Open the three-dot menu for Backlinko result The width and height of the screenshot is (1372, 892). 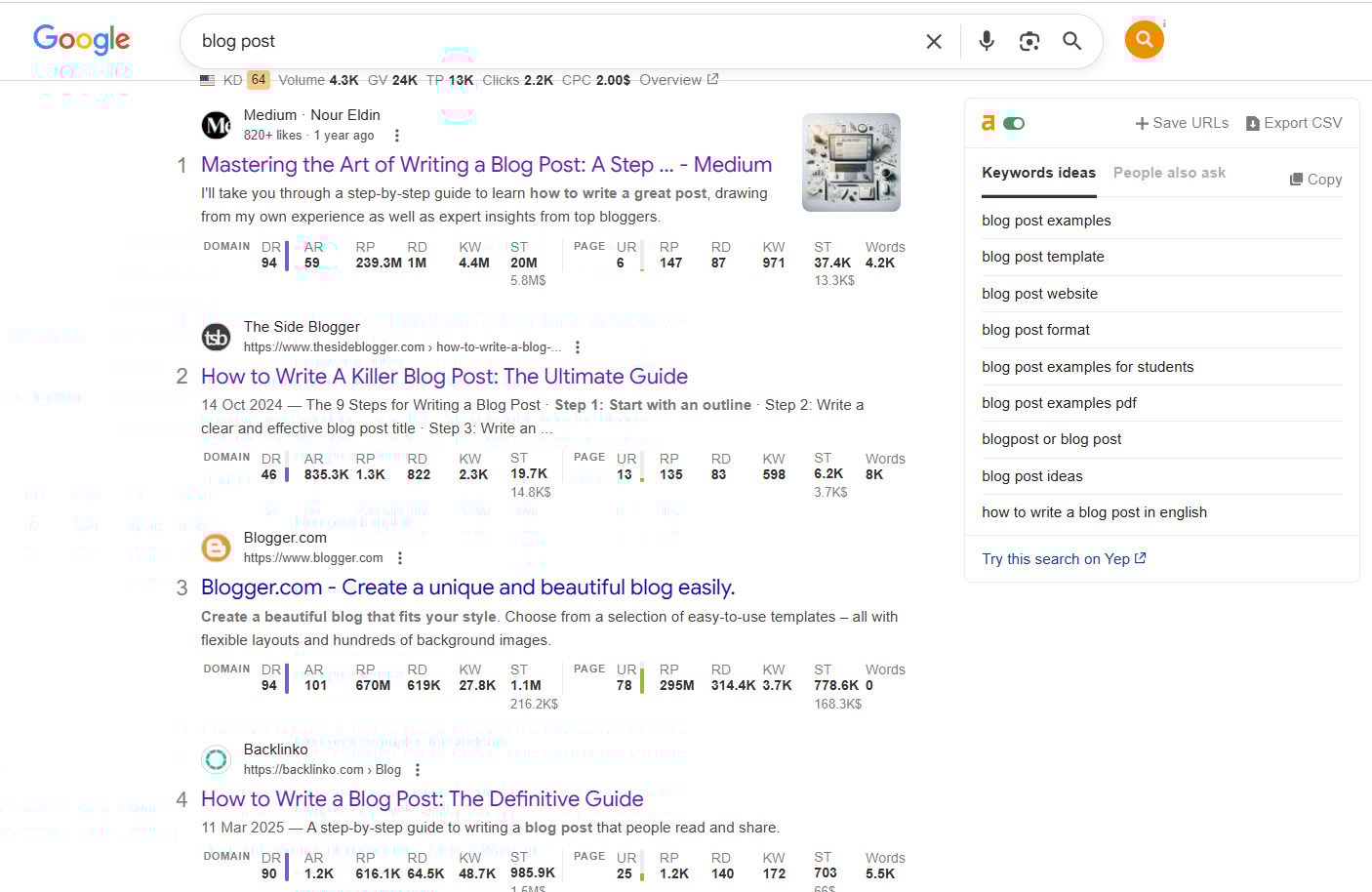418,770
